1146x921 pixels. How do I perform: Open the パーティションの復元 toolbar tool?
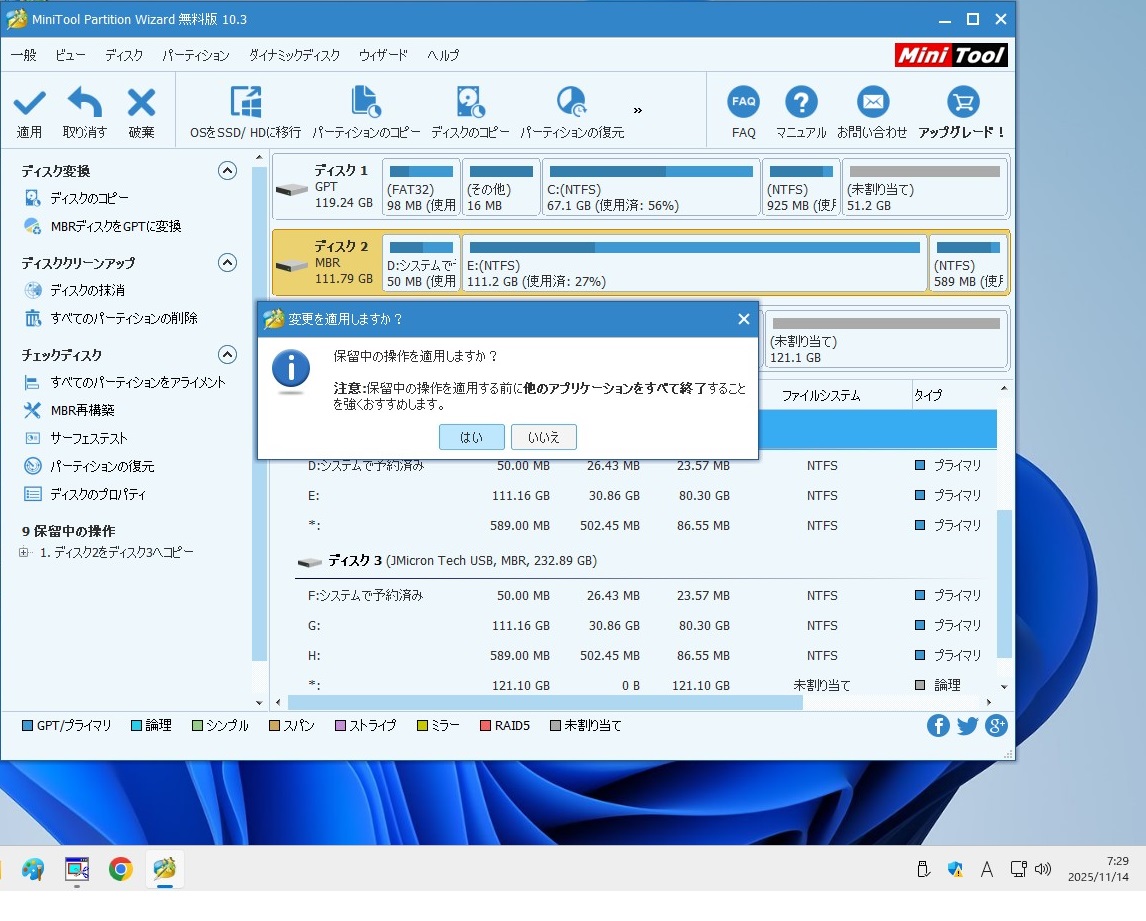point(571,103)
